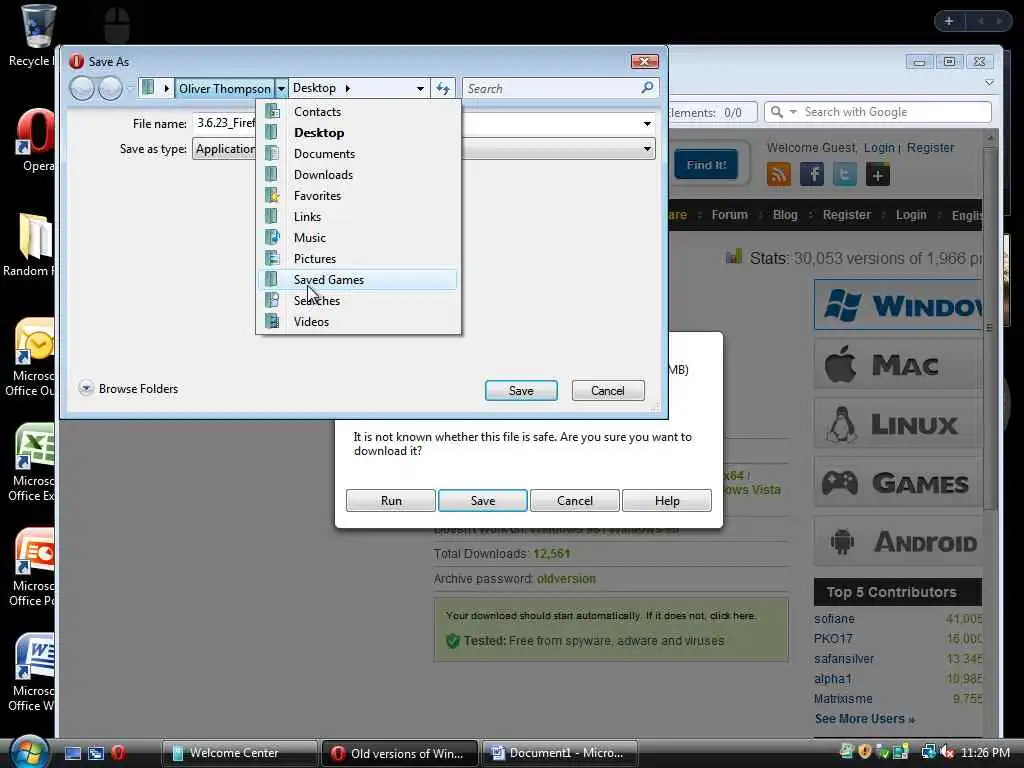Select Pictures folder entry
1024x768 pixels.
[x=358, y=259]
